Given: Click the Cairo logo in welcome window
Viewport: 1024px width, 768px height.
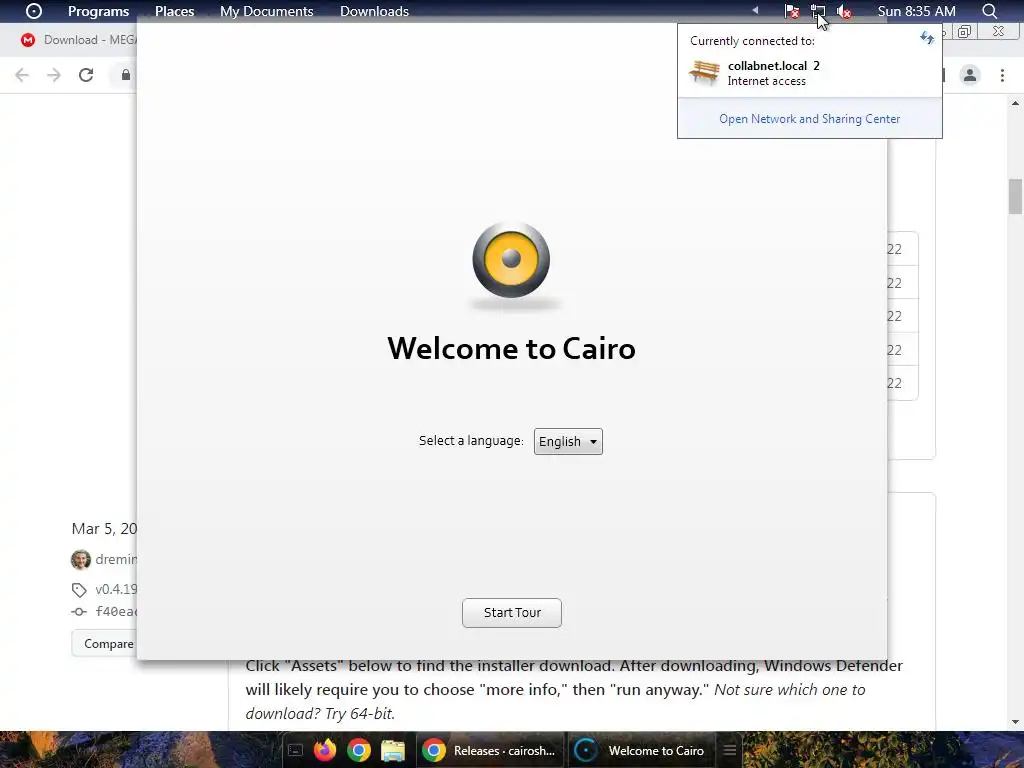Looking at the screenshot, I should pyautogui.click(x=511, y=260).
